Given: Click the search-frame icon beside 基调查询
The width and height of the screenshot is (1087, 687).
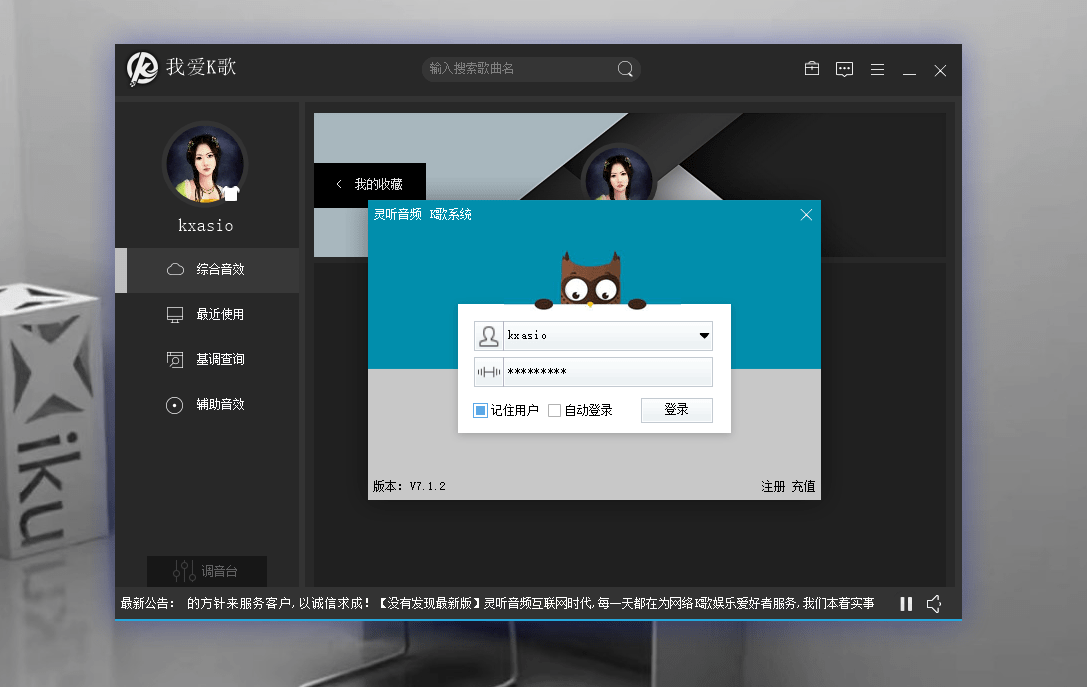Looking at the screenshot, I should click(x=175, y=360).
